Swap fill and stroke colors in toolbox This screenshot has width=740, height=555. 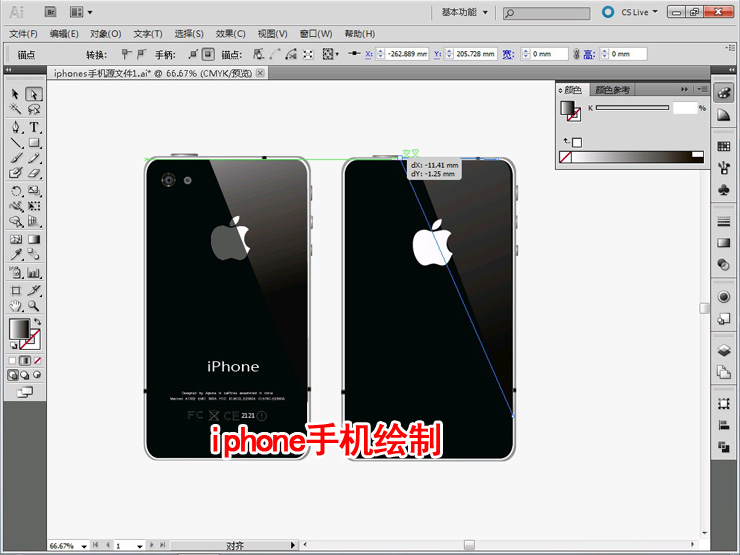coord(37,322)
